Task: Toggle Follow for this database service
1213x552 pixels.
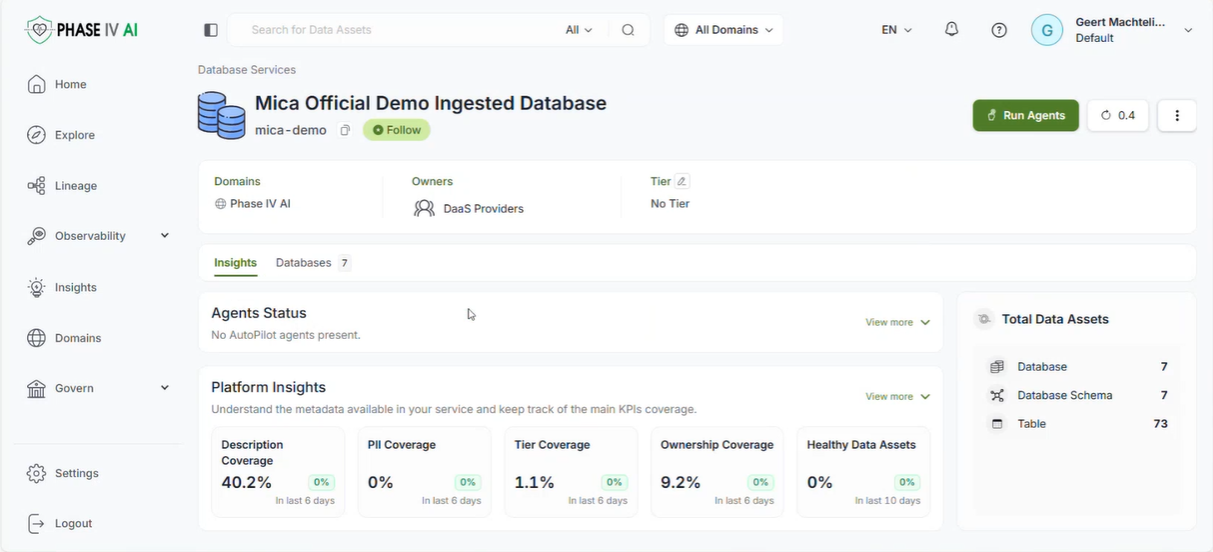Action: 397,130
